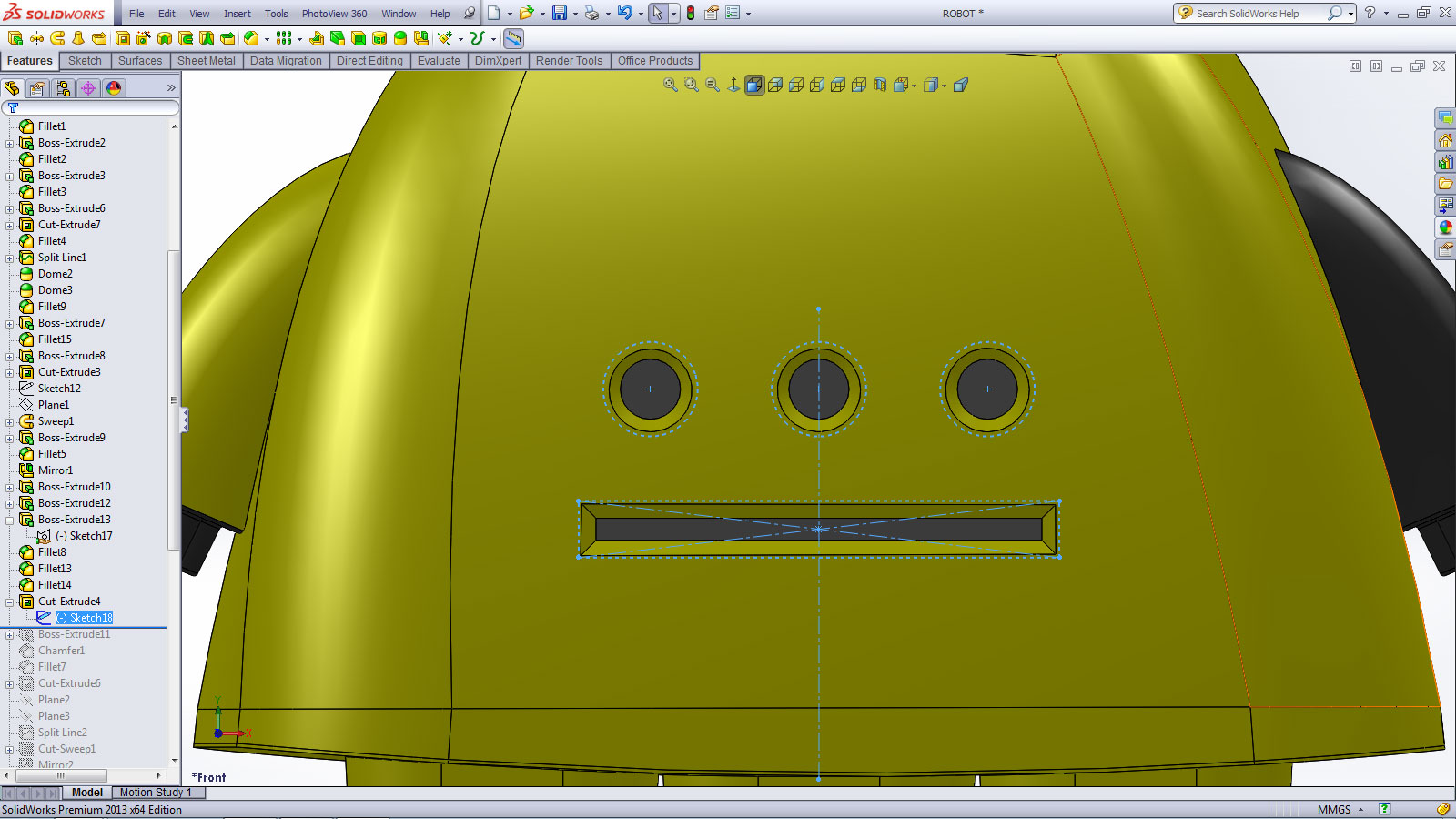Open the Save button dropdown arrow
This screenshot has height=819, width=1456.
click(575, 14)
